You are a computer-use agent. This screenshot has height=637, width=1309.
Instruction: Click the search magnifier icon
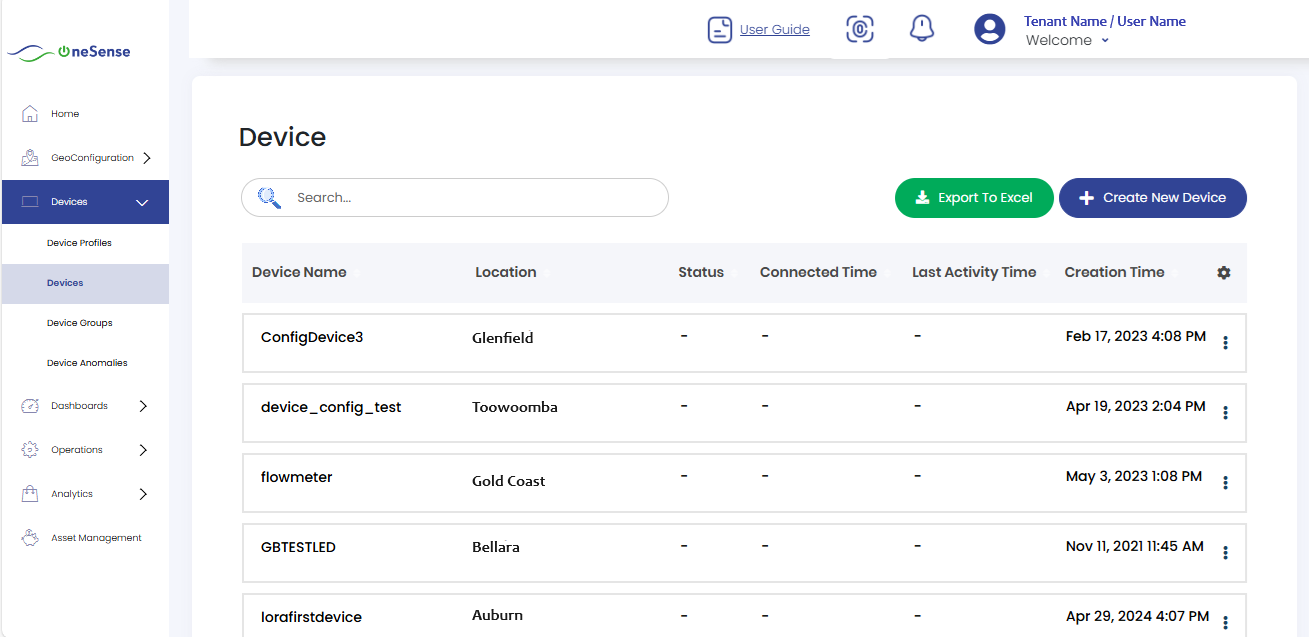point(269,197)
